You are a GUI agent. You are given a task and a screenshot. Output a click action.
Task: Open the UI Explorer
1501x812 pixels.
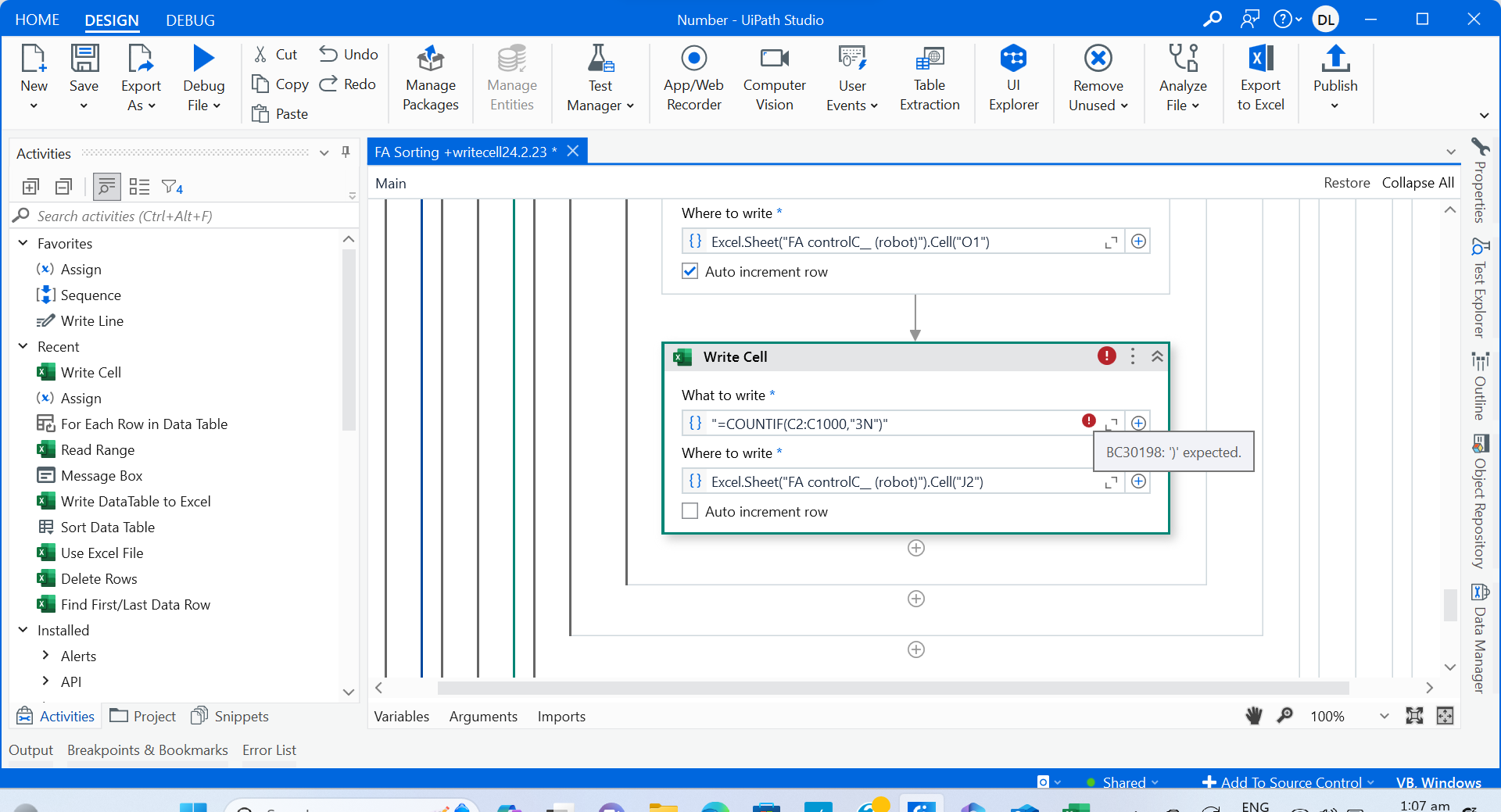1013,78
